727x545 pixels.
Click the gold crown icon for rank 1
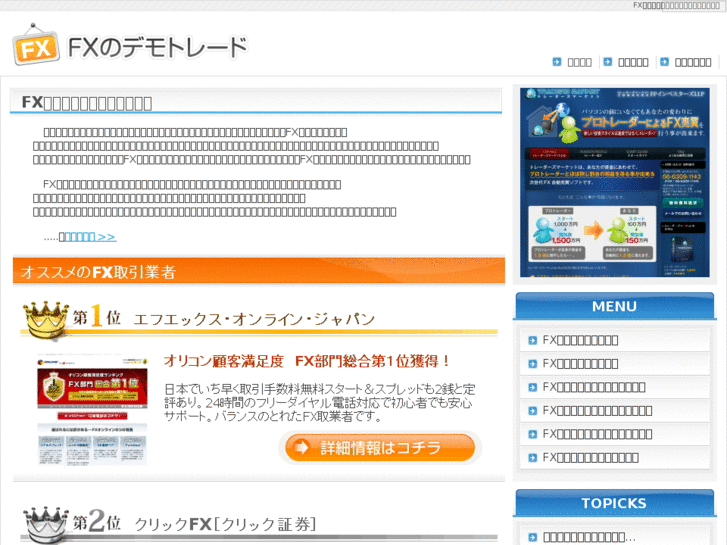pos(45,320)
